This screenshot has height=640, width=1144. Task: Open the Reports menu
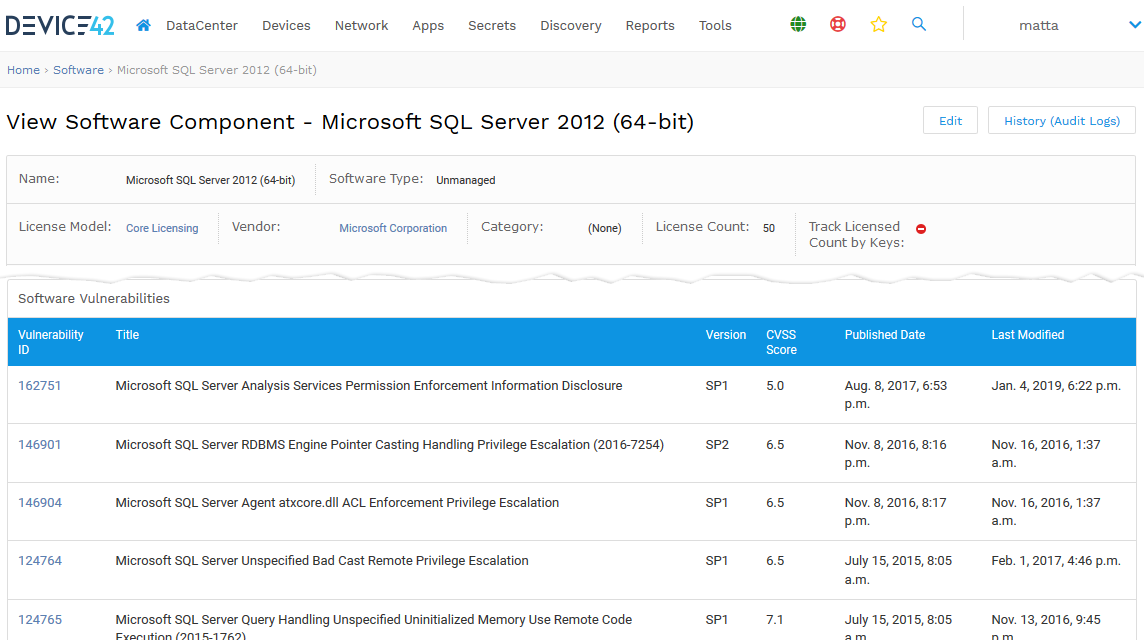649,26
